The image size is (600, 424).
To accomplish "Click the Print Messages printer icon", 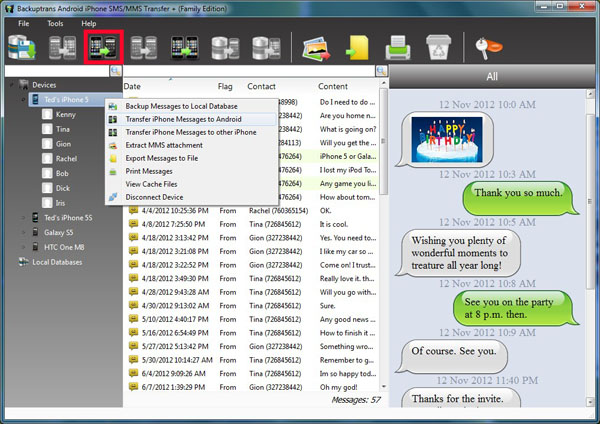I will point(398,47).
